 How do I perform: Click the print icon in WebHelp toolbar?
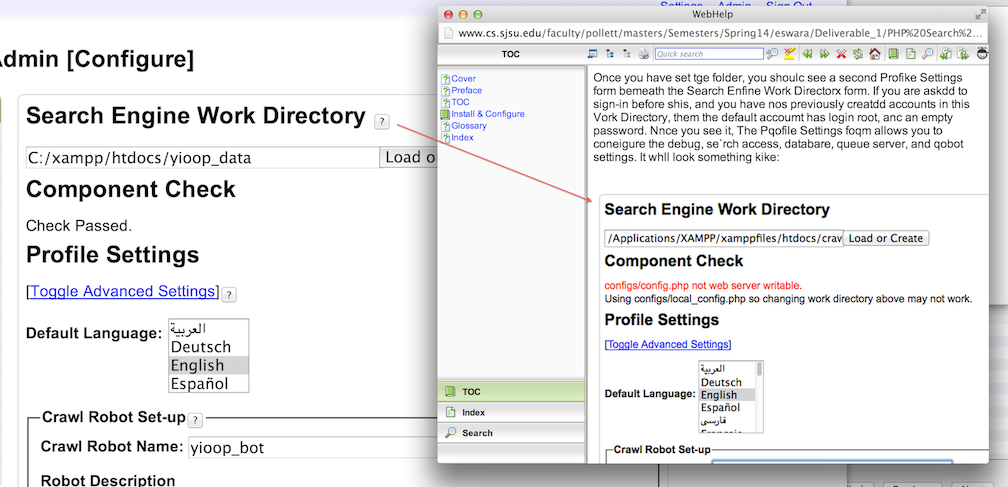[643, 54]
